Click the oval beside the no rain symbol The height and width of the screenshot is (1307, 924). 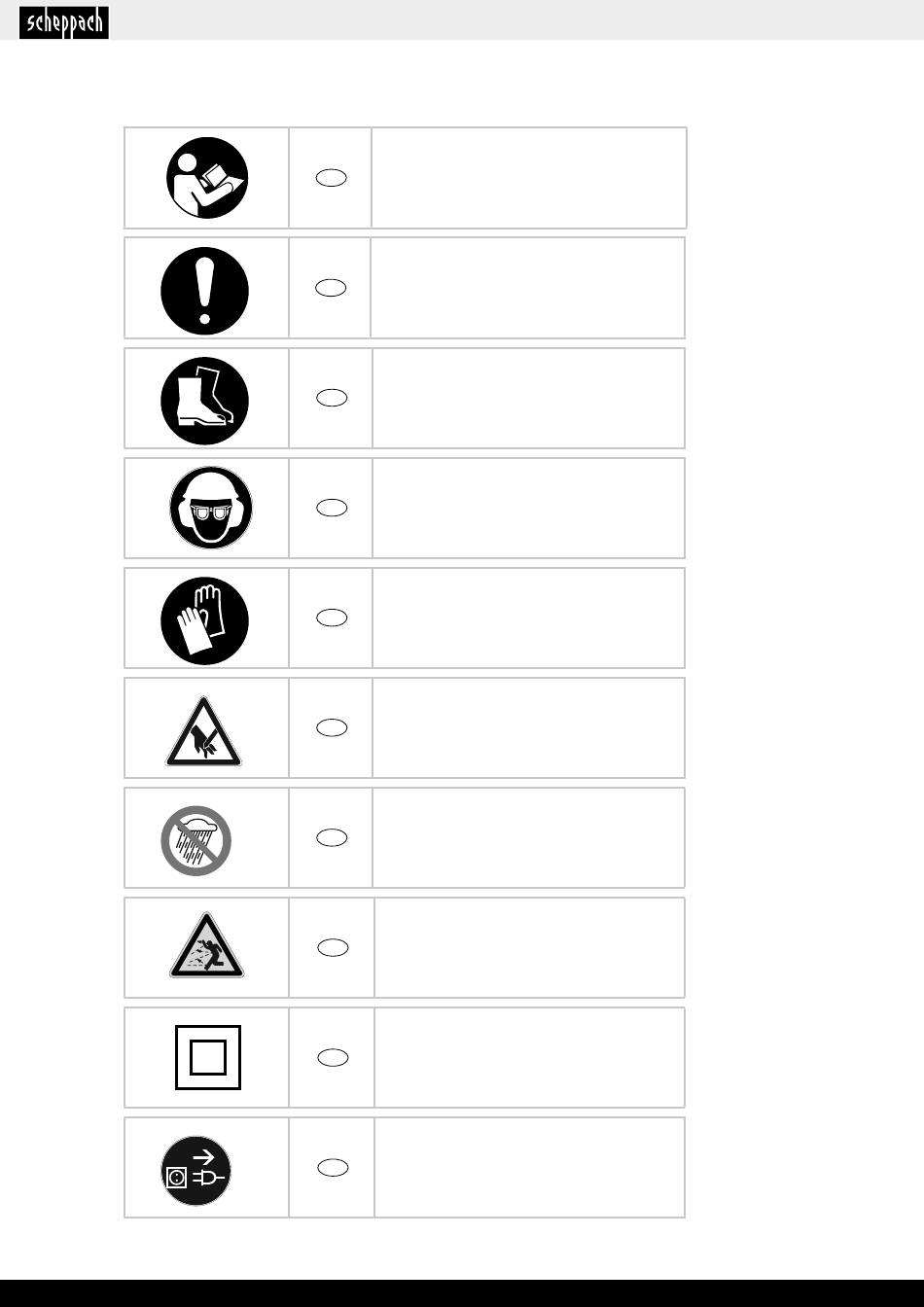tap(332, 837)
